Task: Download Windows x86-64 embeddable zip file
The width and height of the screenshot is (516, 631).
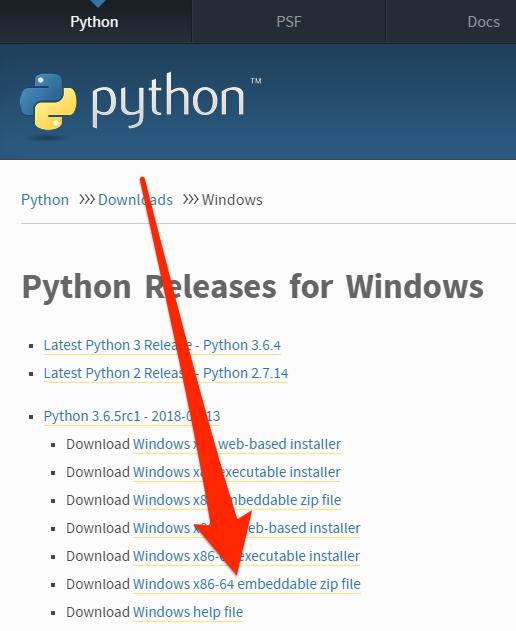Action: 247,584
